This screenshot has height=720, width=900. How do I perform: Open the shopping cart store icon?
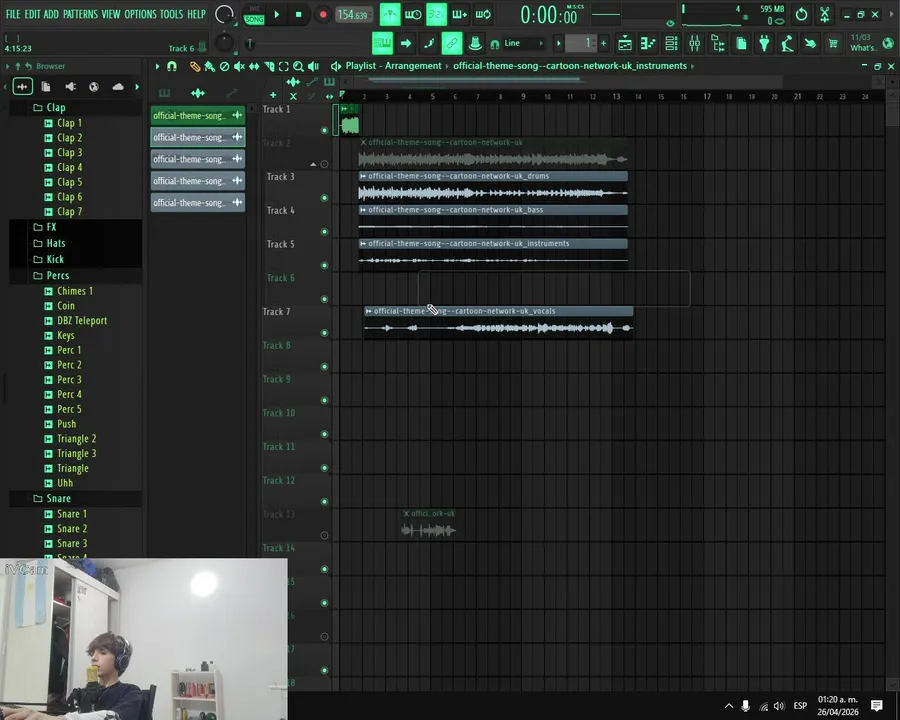(833, 43)
